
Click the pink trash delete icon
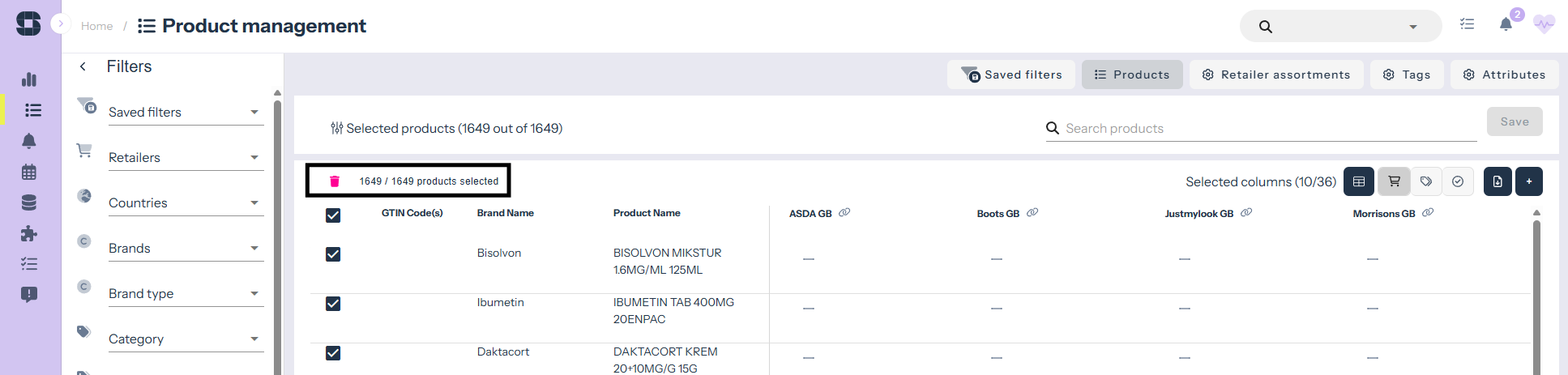click(335, 181)
